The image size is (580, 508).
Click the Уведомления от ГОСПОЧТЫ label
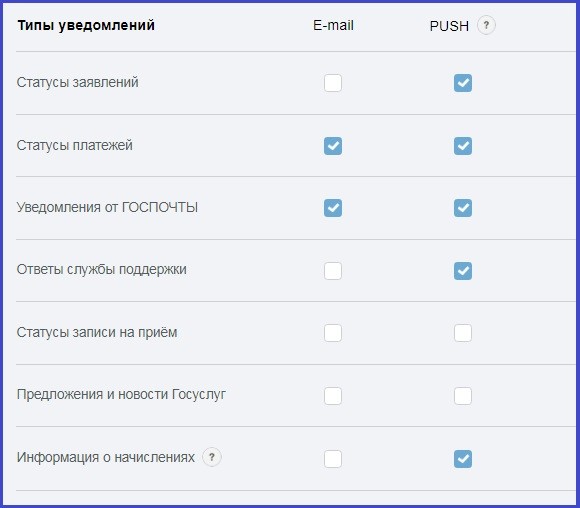(107, 207)
